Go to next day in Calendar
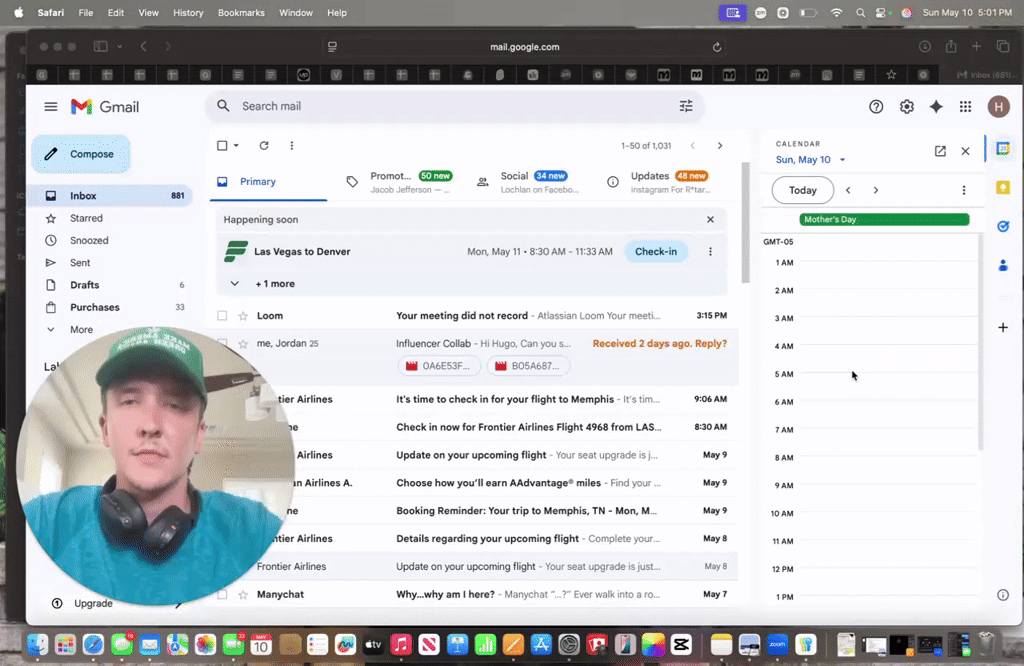Screen dimensions: 1024x666 pyautogui.click(x=876, y=190)
